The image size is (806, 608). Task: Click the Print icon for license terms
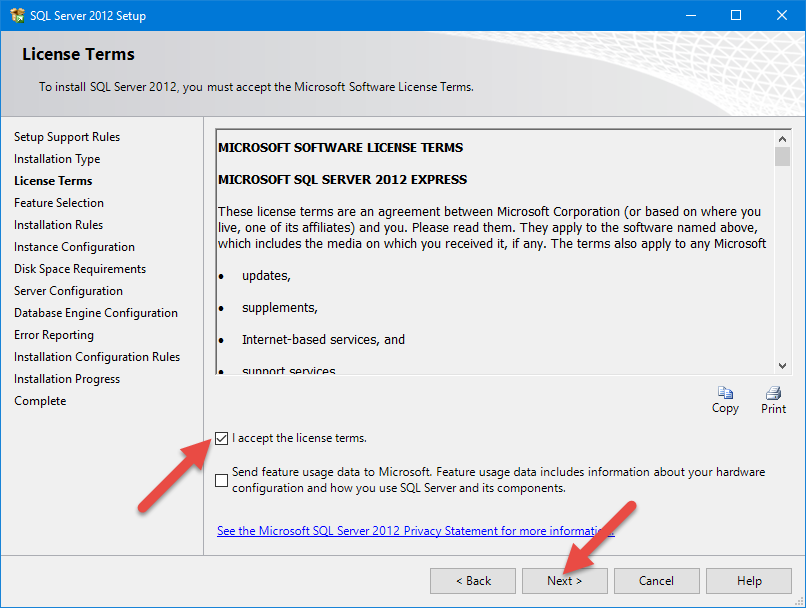[x=773, y=393]
